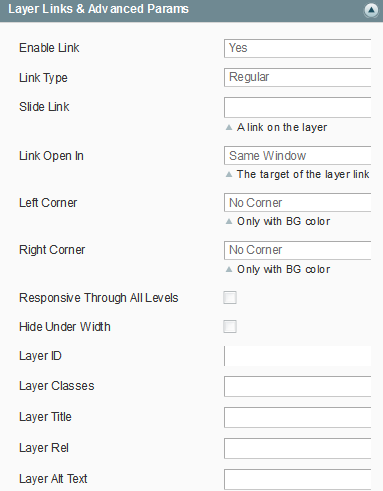
Task: Open the Link Open In dropdown
Action: (297, 156)
